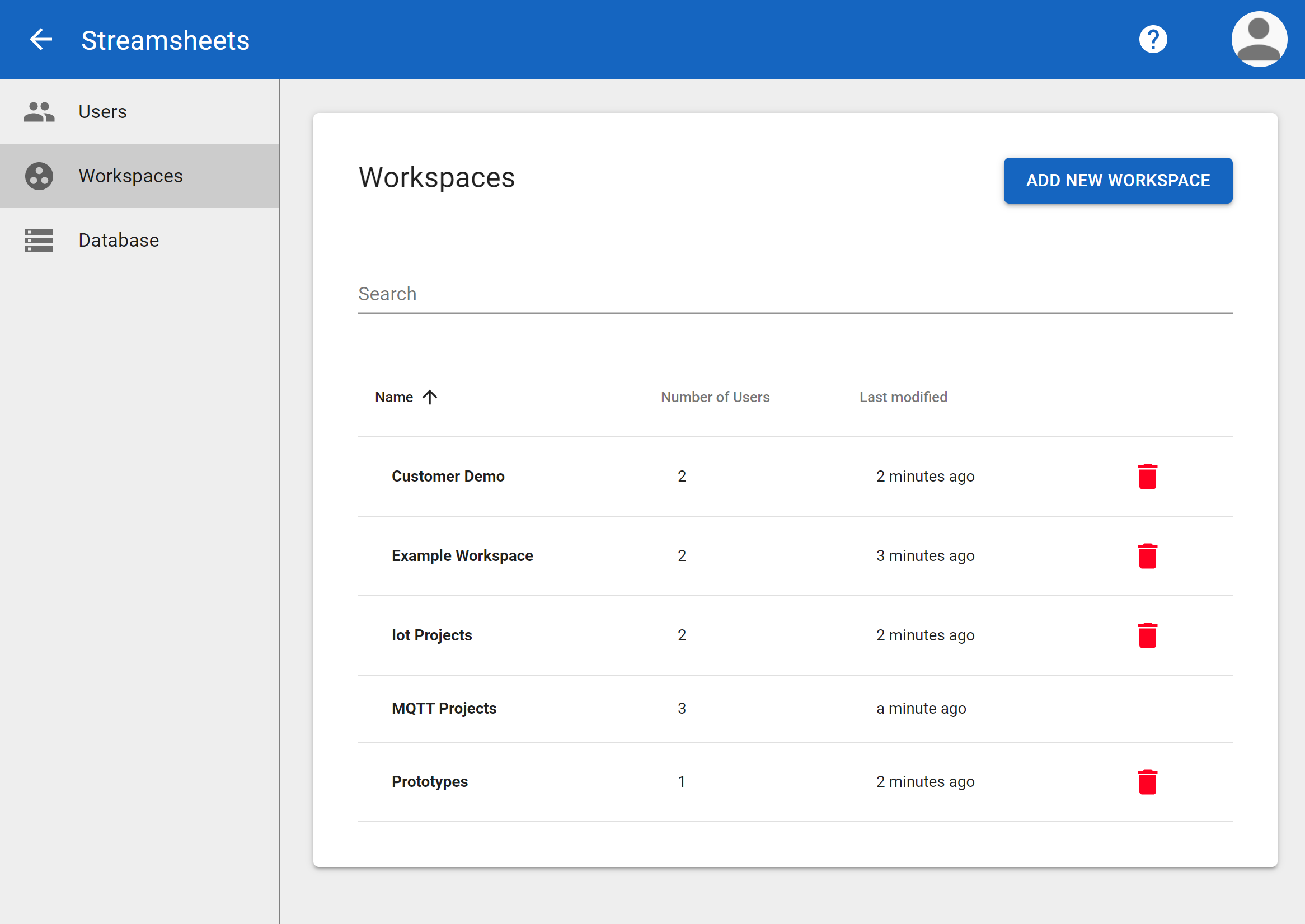Click the Users people icon in sidebar
Image resolution: width=1305 pixels, height=924 pixels.
pos(39,111)
